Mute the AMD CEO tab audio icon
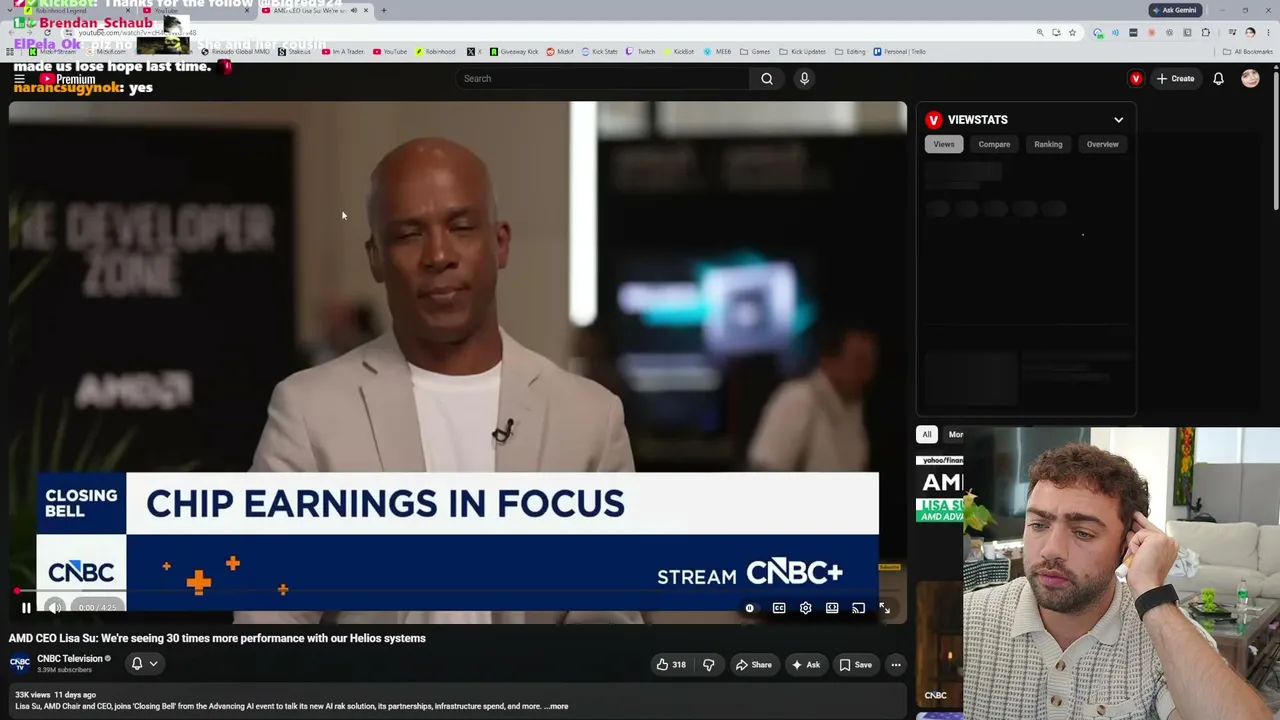 pos(353,10)
